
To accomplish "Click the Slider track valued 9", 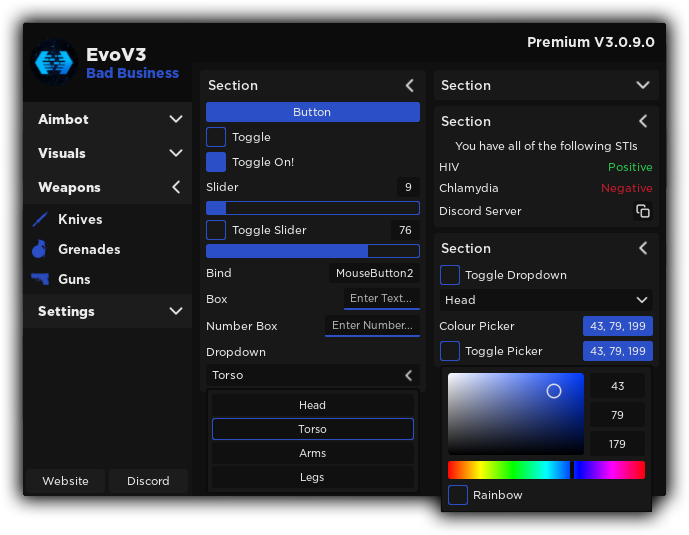I will click(x=313, y=208).
